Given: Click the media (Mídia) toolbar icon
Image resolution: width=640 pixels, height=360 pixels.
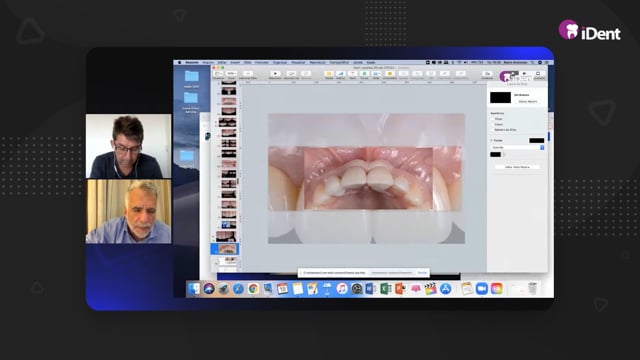Looking at the screenshot, I should [376, 74].
